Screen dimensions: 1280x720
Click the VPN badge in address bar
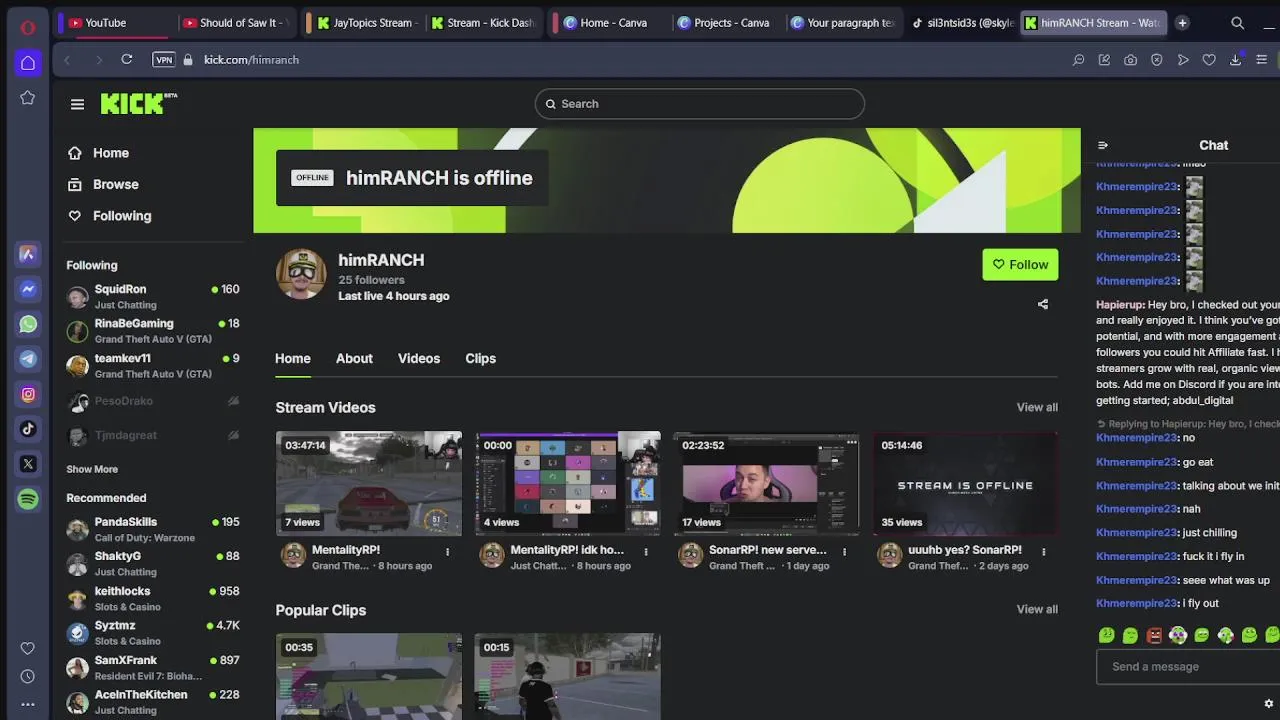163,60
